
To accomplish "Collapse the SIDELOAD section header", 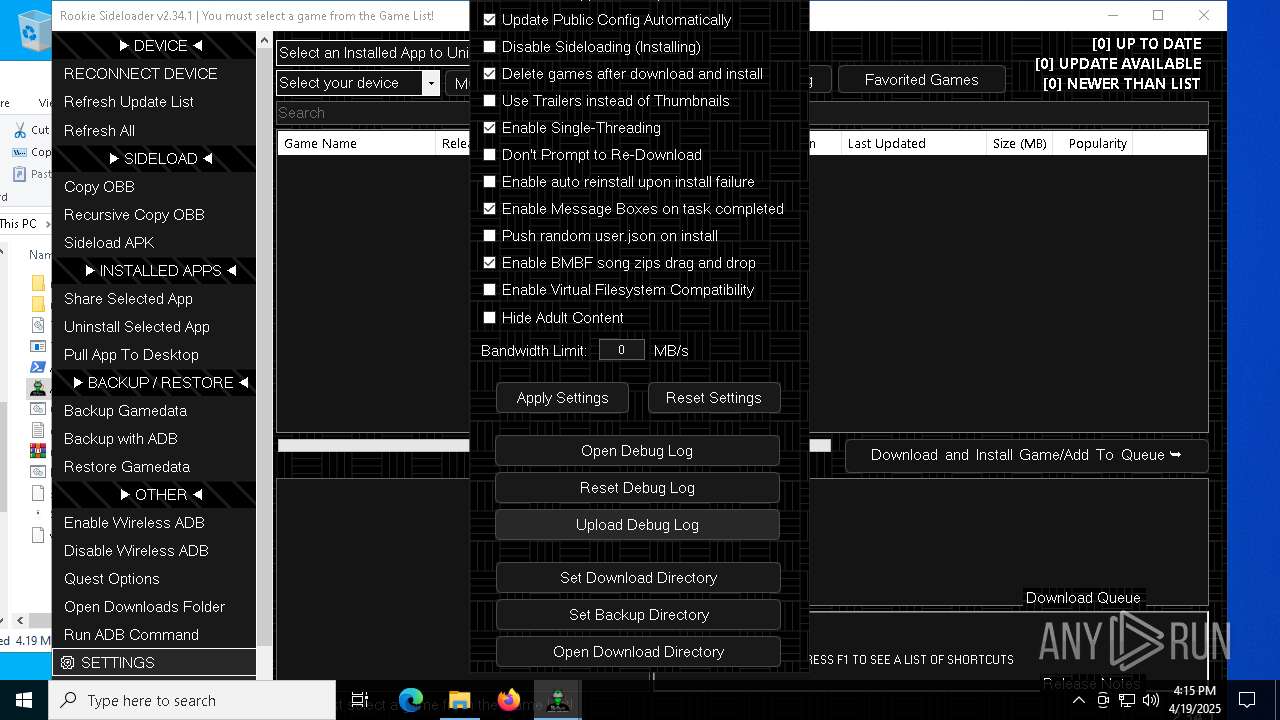I will [x=154, y=159].
